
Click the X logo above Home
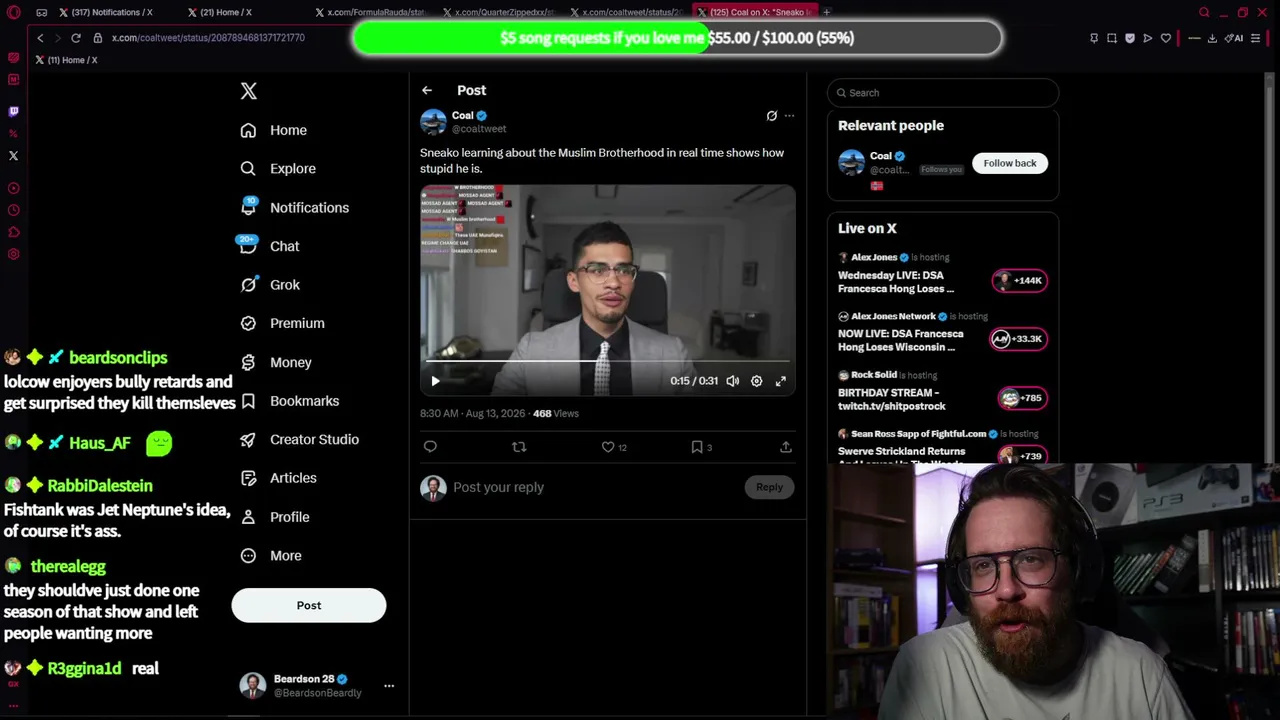249,91
